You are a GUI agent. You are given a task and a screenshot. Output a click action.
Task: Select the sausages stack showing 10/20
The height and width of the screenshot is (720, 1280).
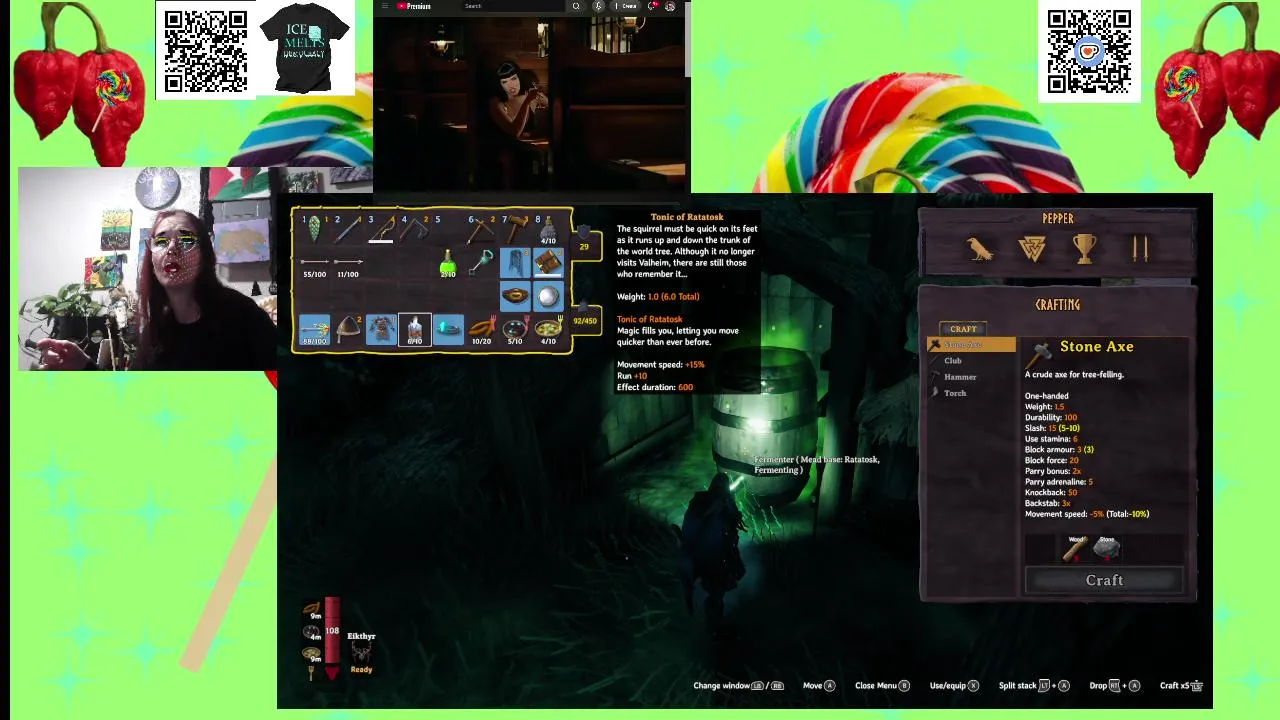pos(481,330)
